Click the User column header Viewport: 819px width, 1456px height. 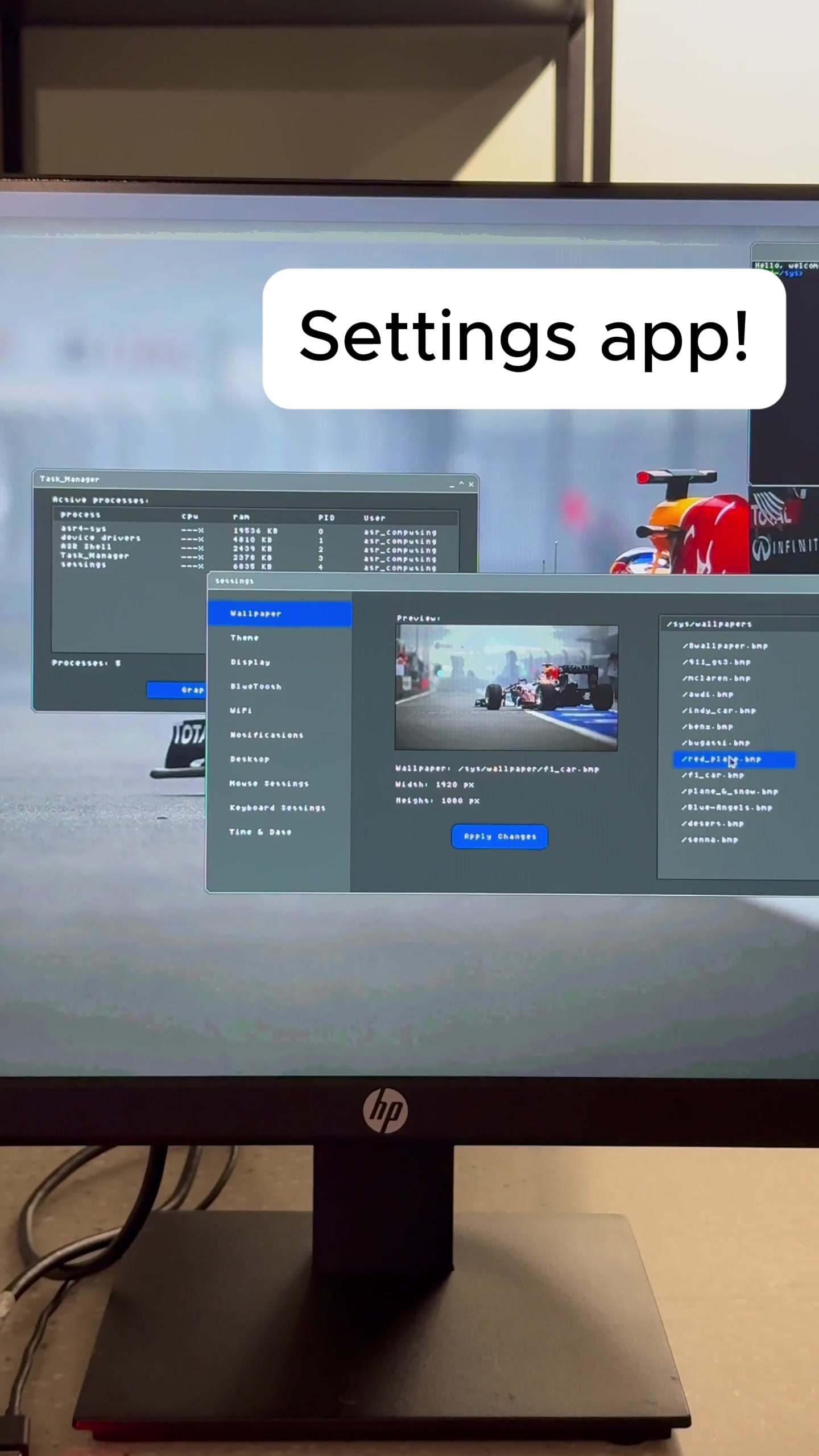coord(375,518)
